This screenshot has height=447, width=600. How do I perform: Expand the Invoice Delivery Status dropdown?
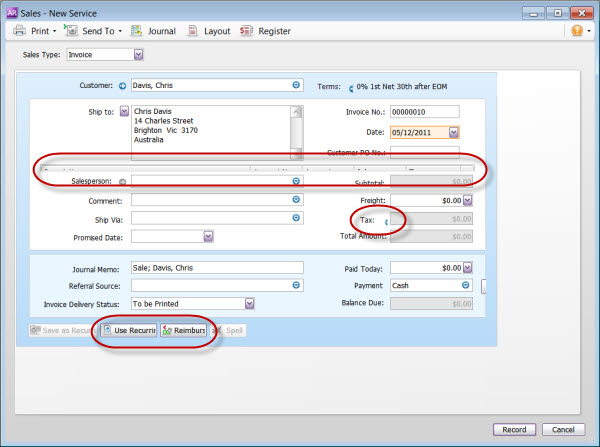click(249, 303)
